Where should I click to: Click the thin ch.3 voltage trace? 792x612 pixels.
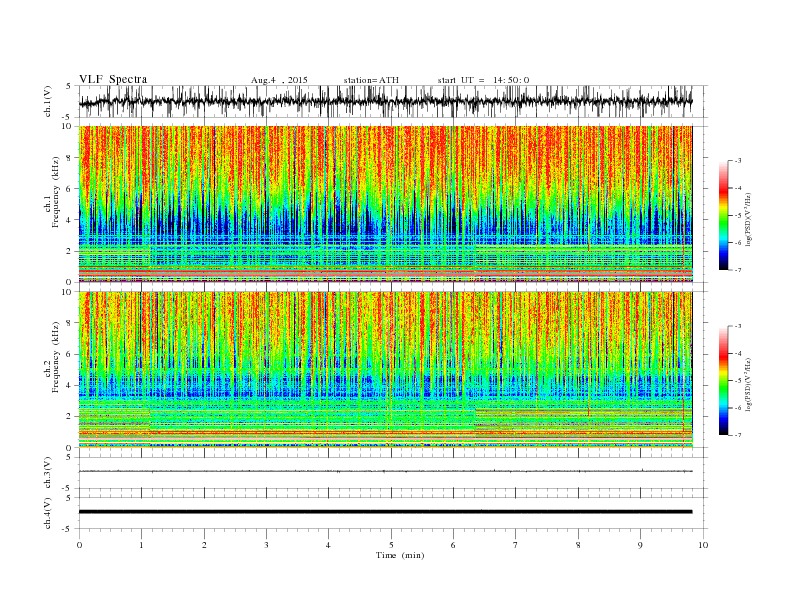pyautogui.click(x=385, y=471)
